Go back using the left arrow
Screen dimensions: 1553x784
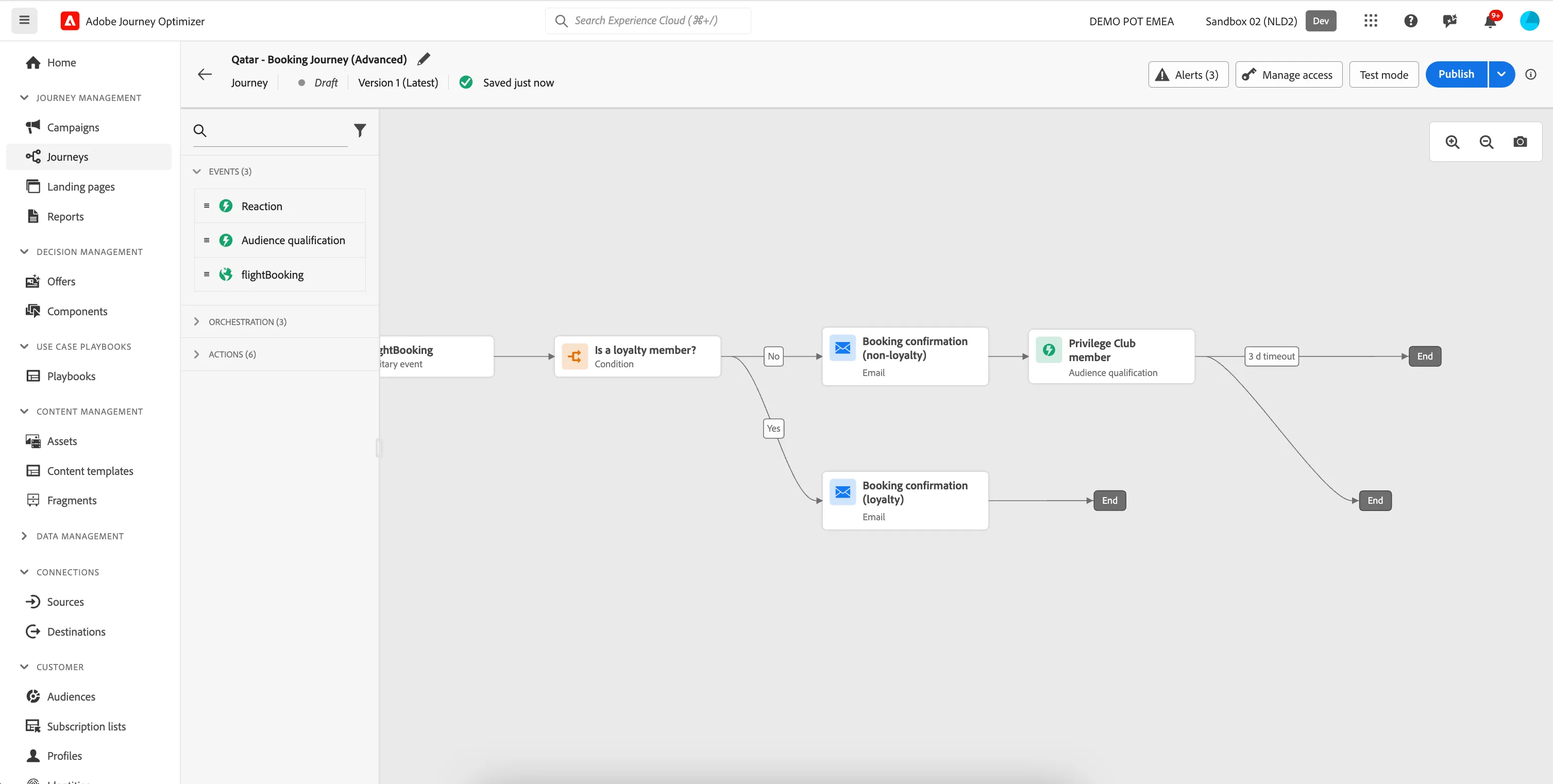[205, 74]
